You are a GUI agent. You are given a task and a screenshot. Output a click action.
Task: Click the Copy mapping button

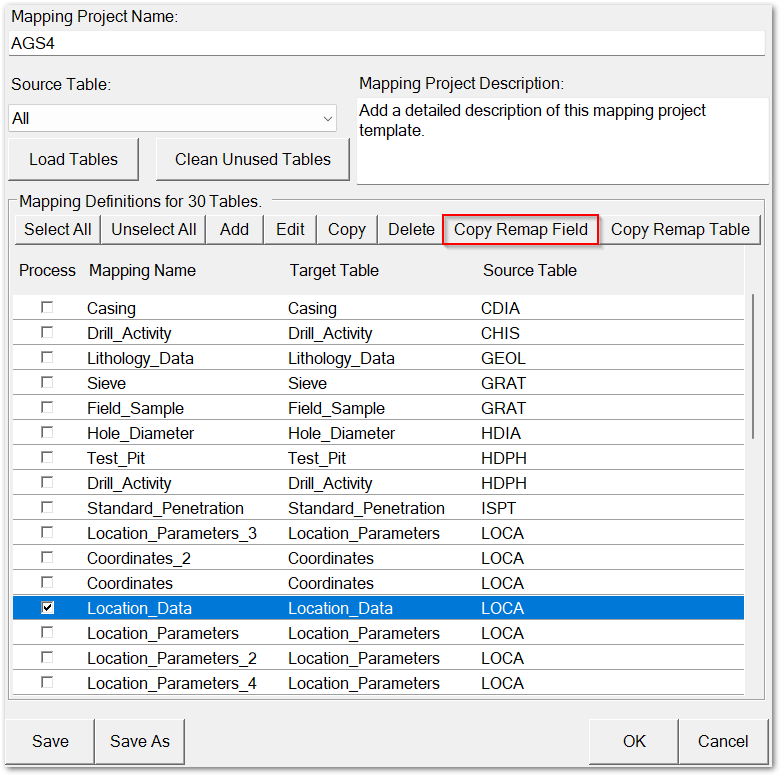pyautogui.click(x=347, y=230)
